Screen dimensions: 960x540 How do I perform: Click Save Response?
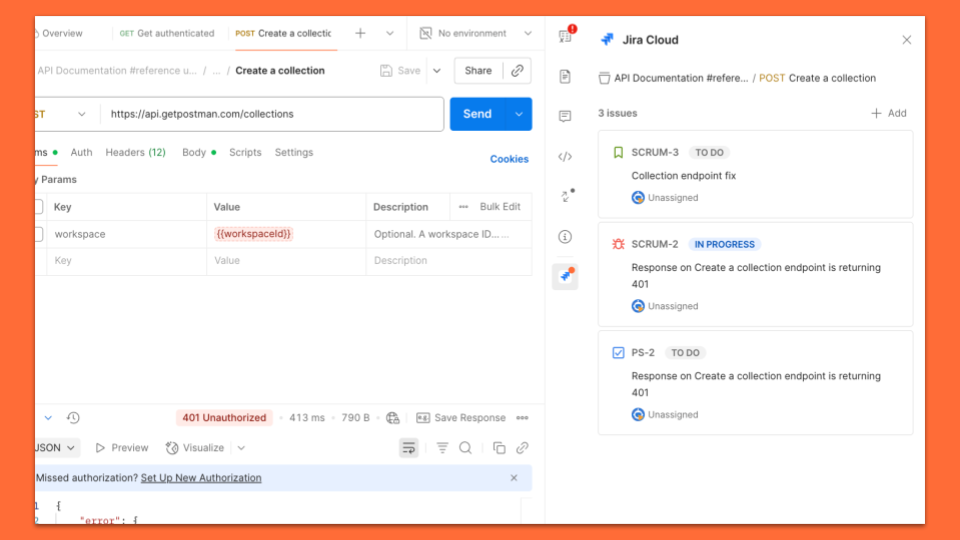(461, 418)
